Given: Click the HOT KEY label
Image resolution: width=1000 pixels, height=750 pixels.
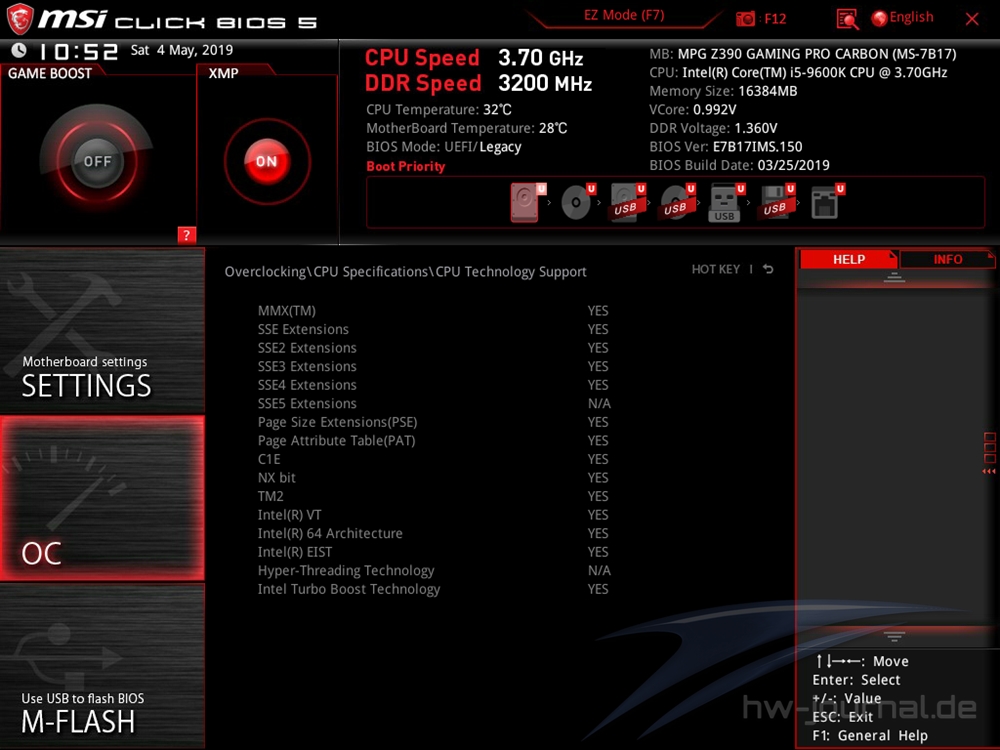Looking at the screenshot, I should [x=716, y=269].
